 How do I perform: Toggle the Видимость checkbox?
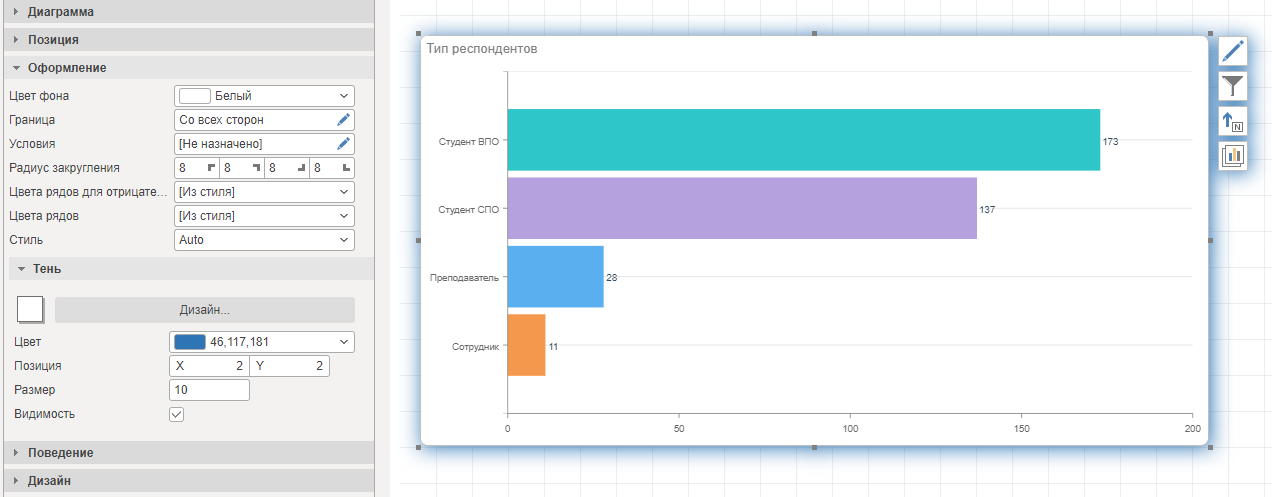click(177, 414)
